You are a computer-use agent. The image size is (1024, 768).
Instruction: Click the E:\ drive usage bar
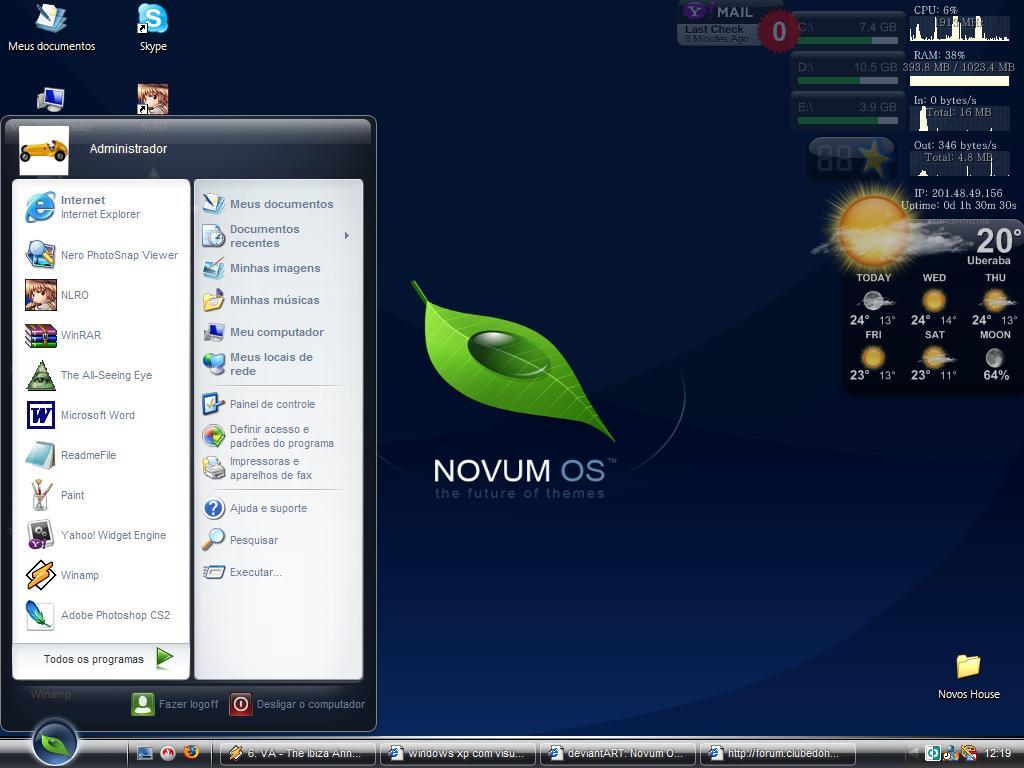848,120
